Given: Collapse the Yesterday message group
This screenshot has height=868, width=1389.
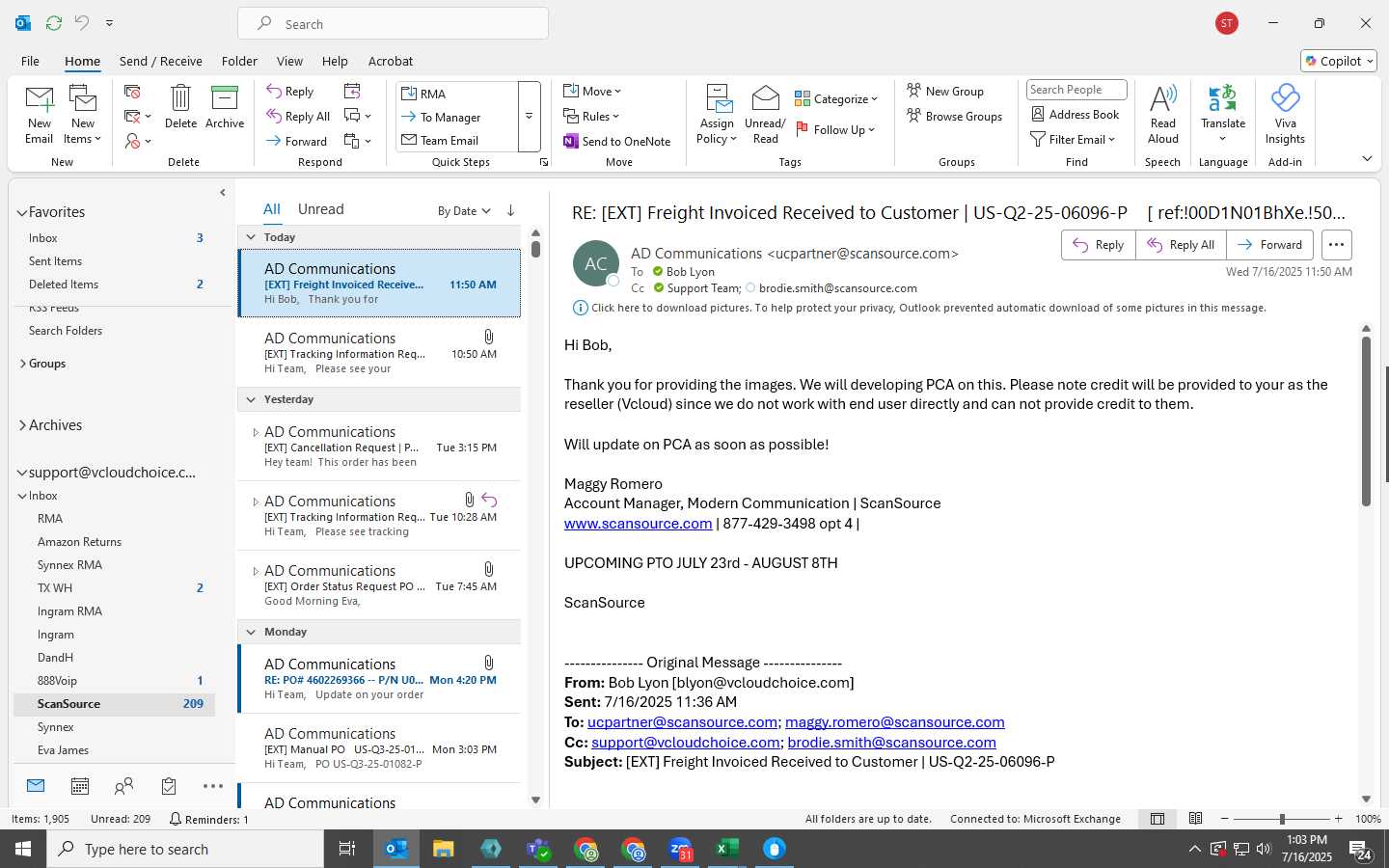Looking at the screenshot, I should coord(251,399).
